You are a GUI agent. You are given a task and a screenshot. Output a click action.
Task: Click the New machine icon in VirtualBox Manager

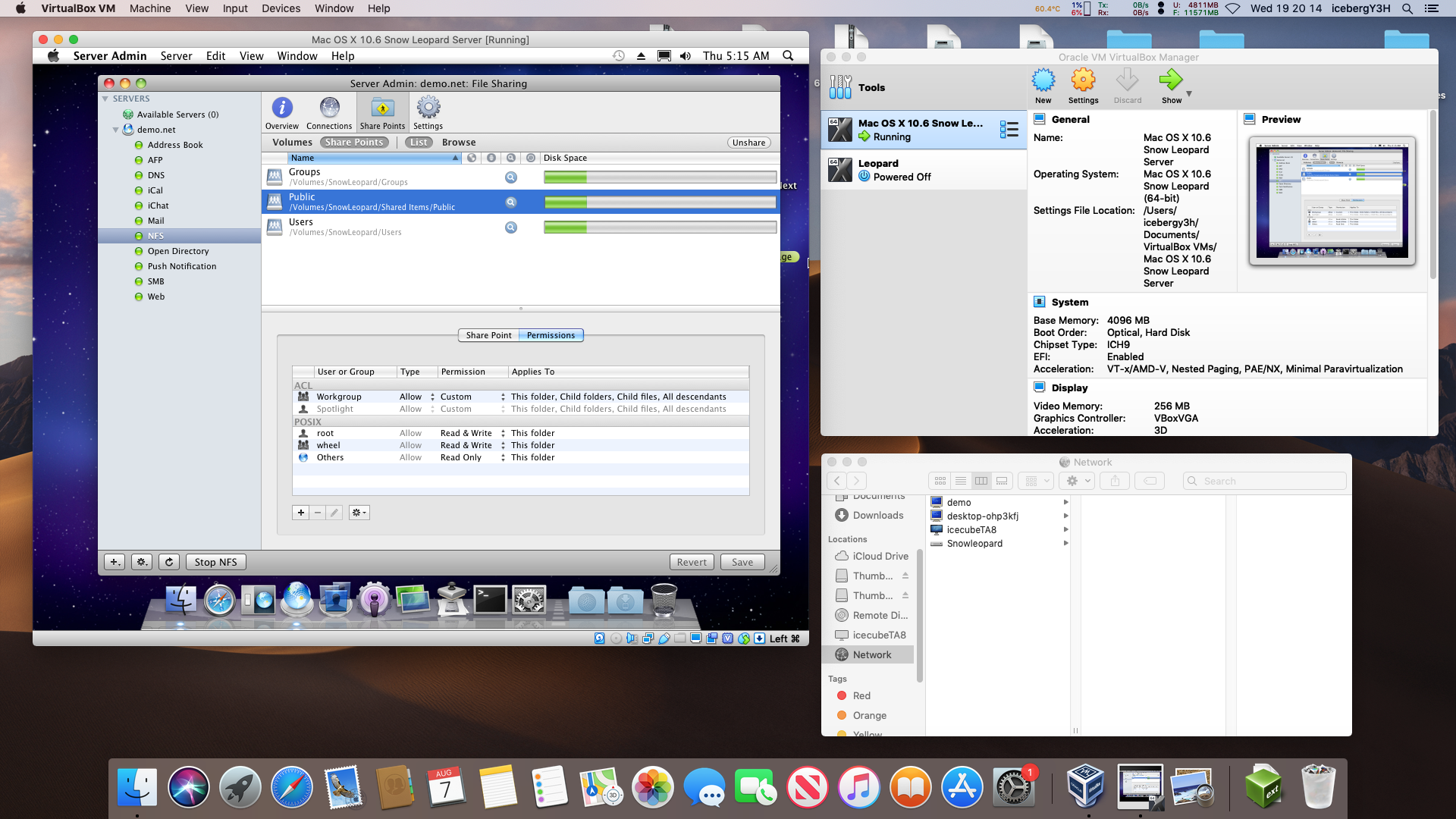point(1043,86)
